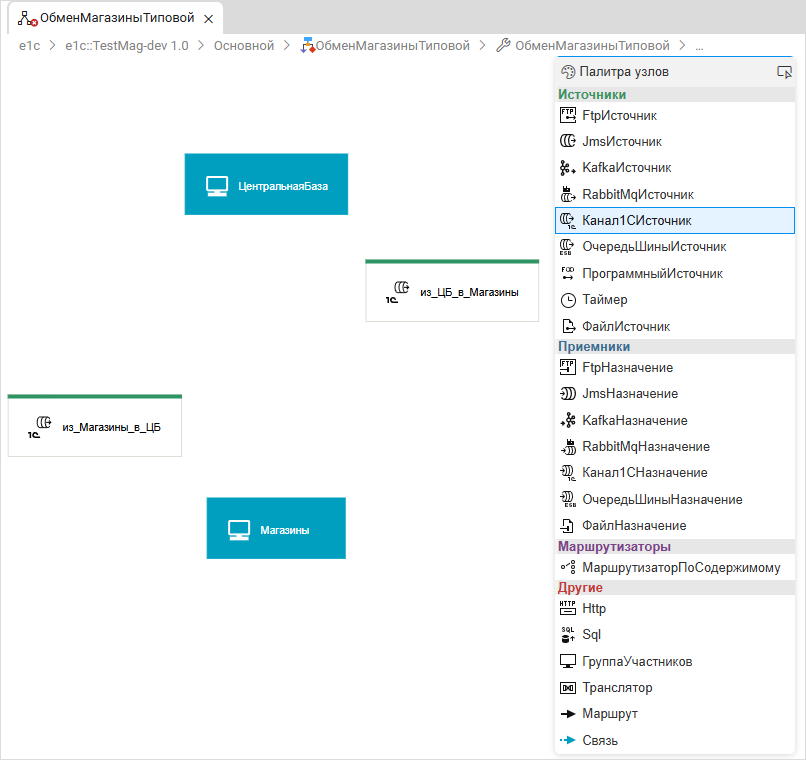
Task: Select the RabbitMqНазначение icon
Action: click(x=568, y=446)
